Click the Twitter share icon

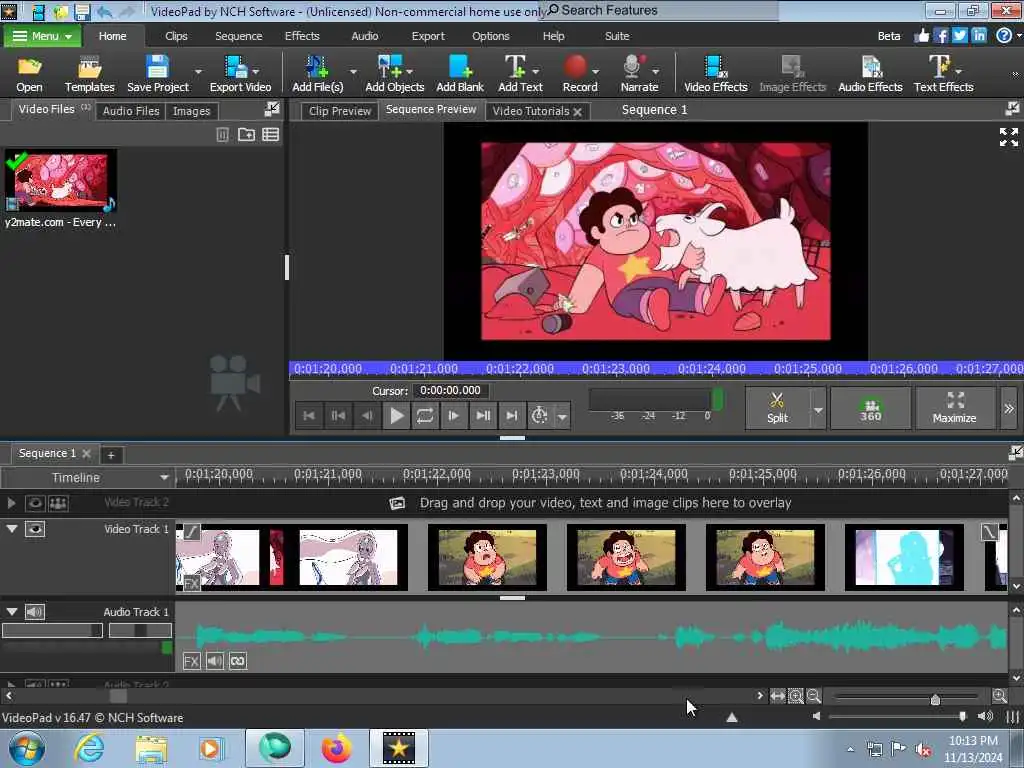[x=959, y=36]
